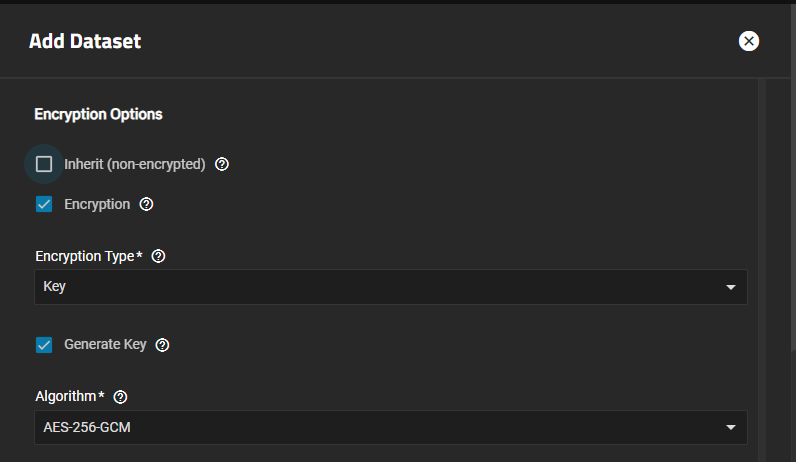Screen dimensions: 796x462
Task: Click the "Generate Key" label text
Action: [105, 345]
